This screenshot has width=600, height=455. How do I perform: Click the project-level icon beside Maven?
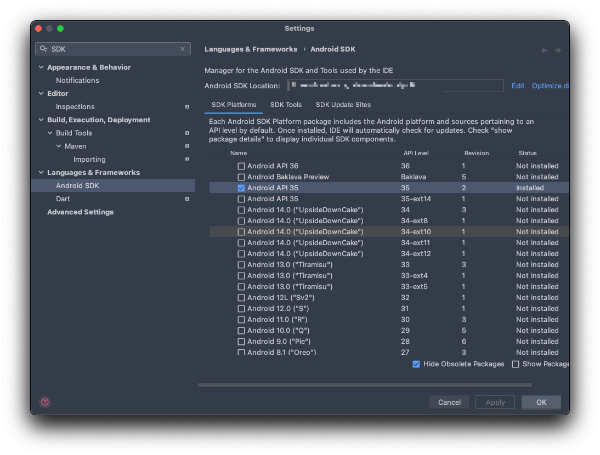coord(187,146)
